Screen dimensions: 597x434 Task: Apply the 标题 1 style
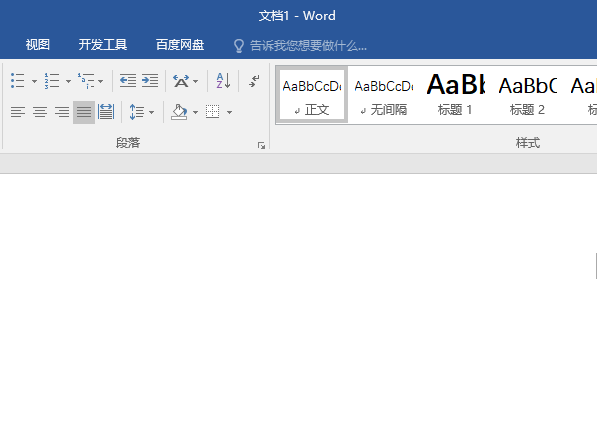coord(456,95)
